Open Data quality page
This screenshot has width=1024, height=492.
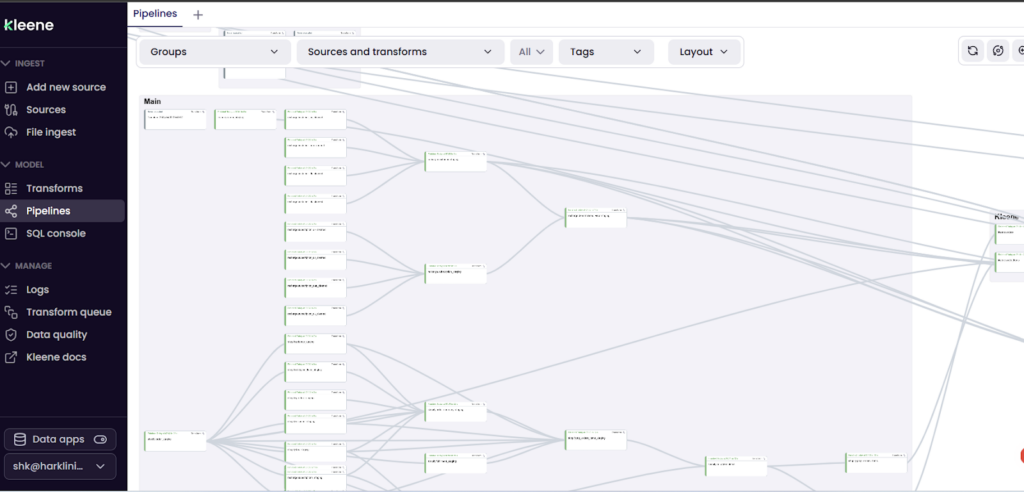pos(56,335)
